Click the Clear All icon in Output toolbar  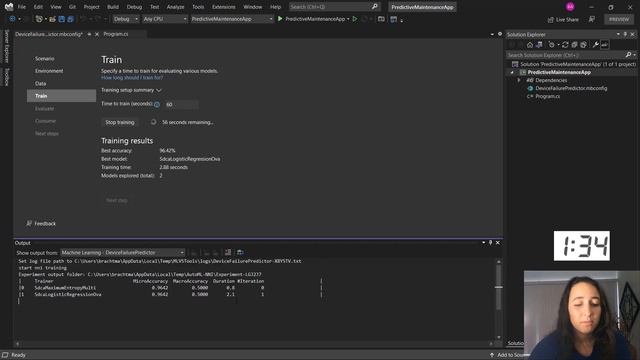(x=228, y=252)
